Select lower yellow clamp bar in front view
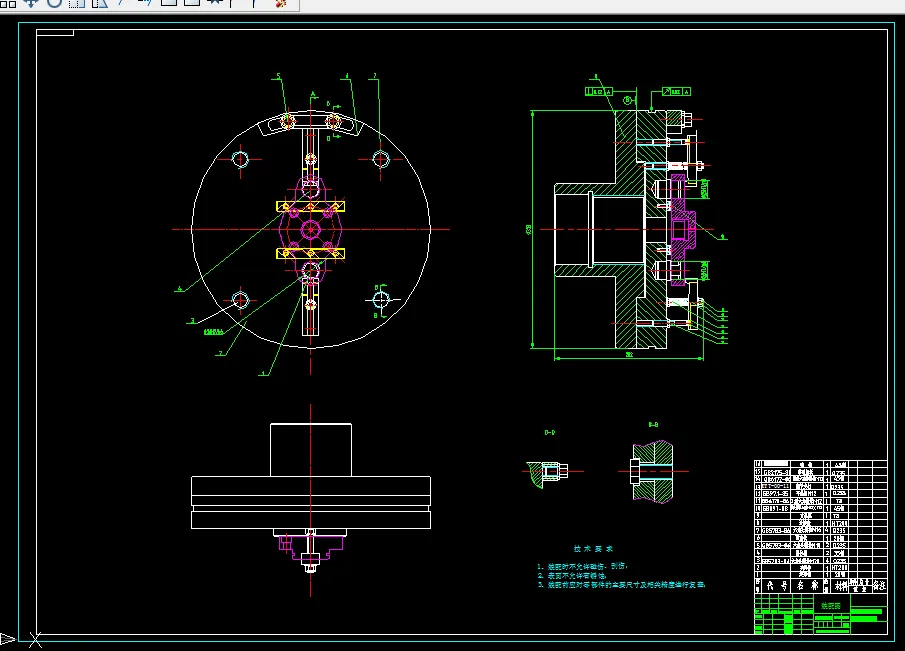The image size is (905, 651). coord(311,253)
